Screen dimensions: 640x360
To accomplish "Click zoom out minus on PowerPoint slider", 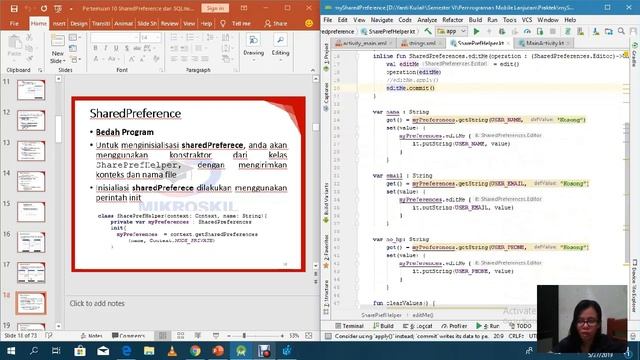I will (229, 336).
